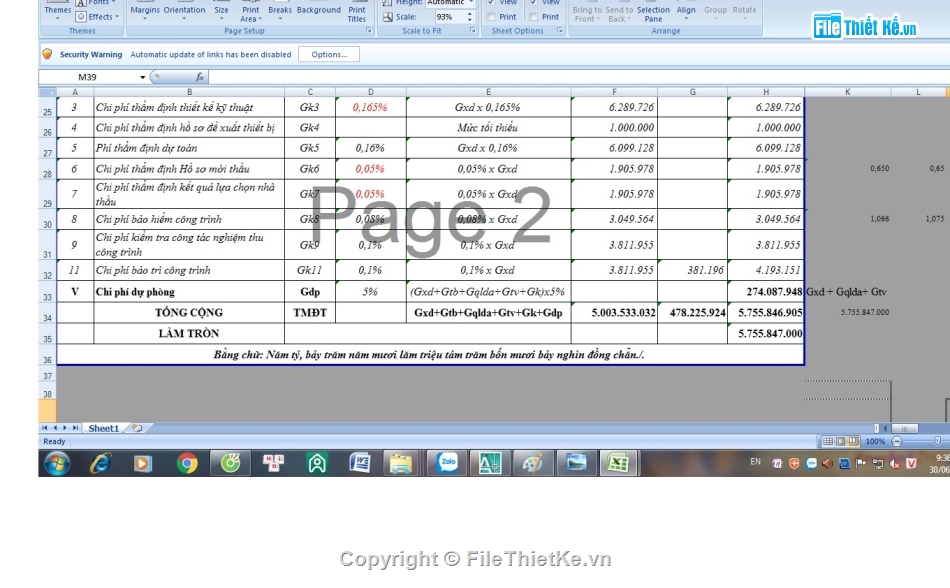Open the Paint app from the taskbar
Image resolution: width=950 pixels, height=588 pixels.
533,463
